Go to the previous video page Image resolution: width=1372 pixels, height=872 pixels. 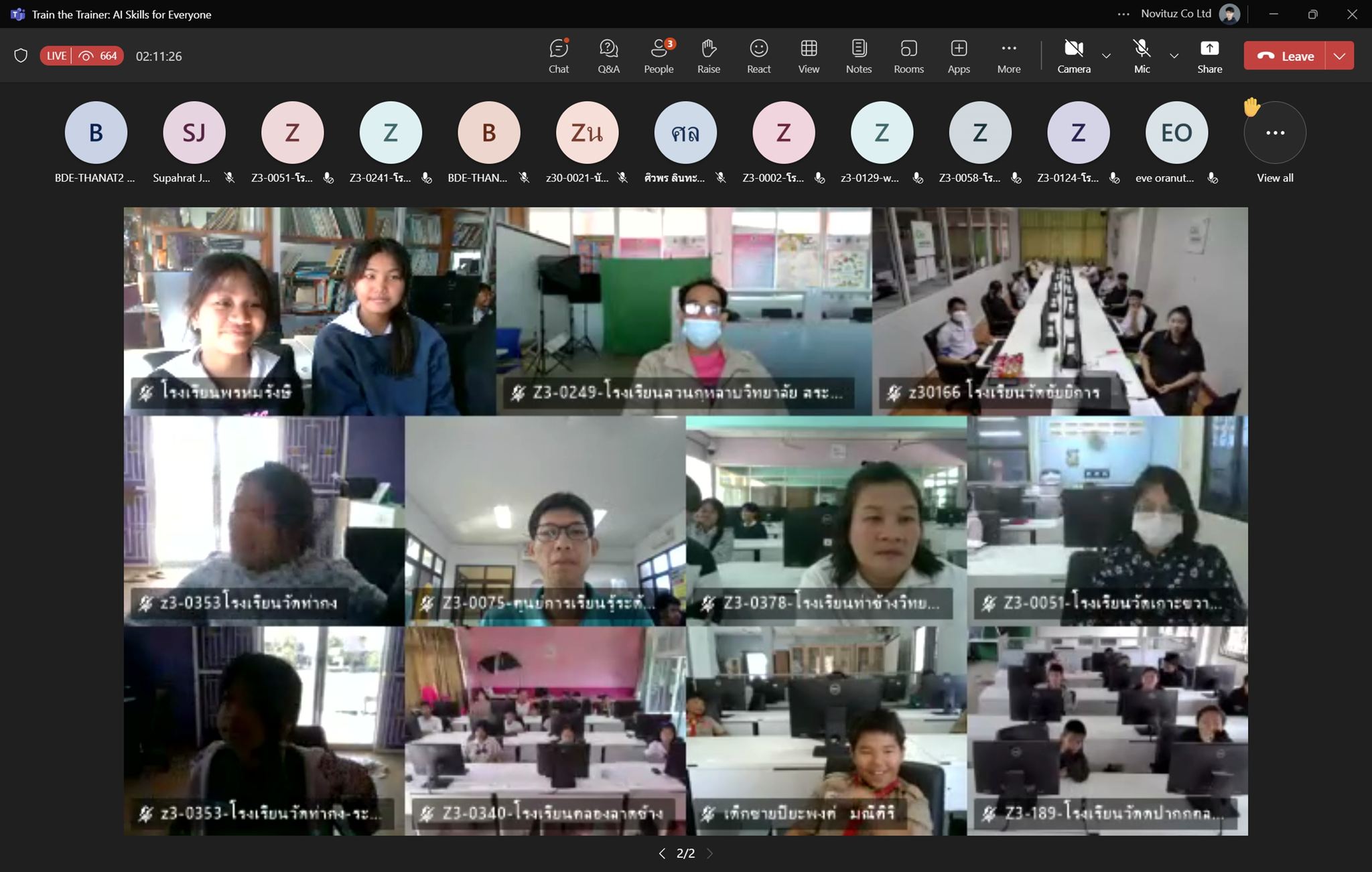pos(662,853)
